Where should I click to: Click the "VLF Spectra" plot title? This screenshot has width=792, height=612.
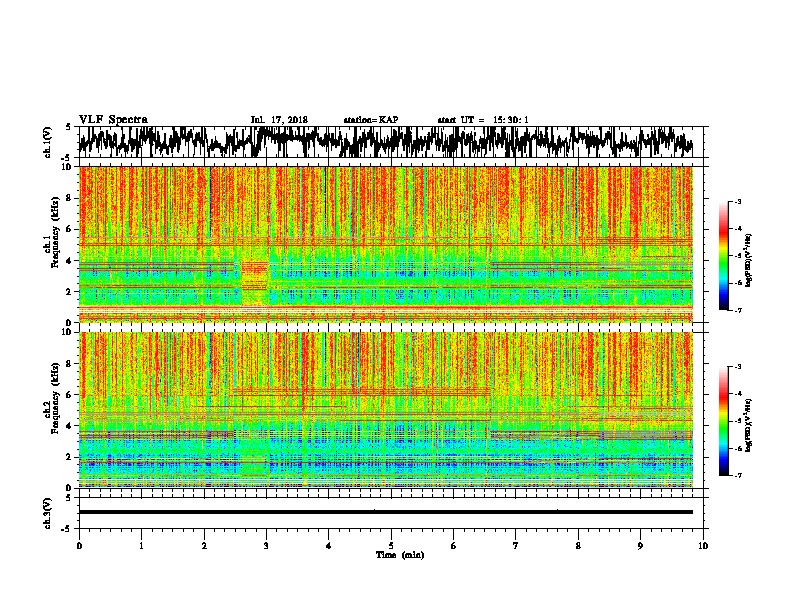point(113,119)
